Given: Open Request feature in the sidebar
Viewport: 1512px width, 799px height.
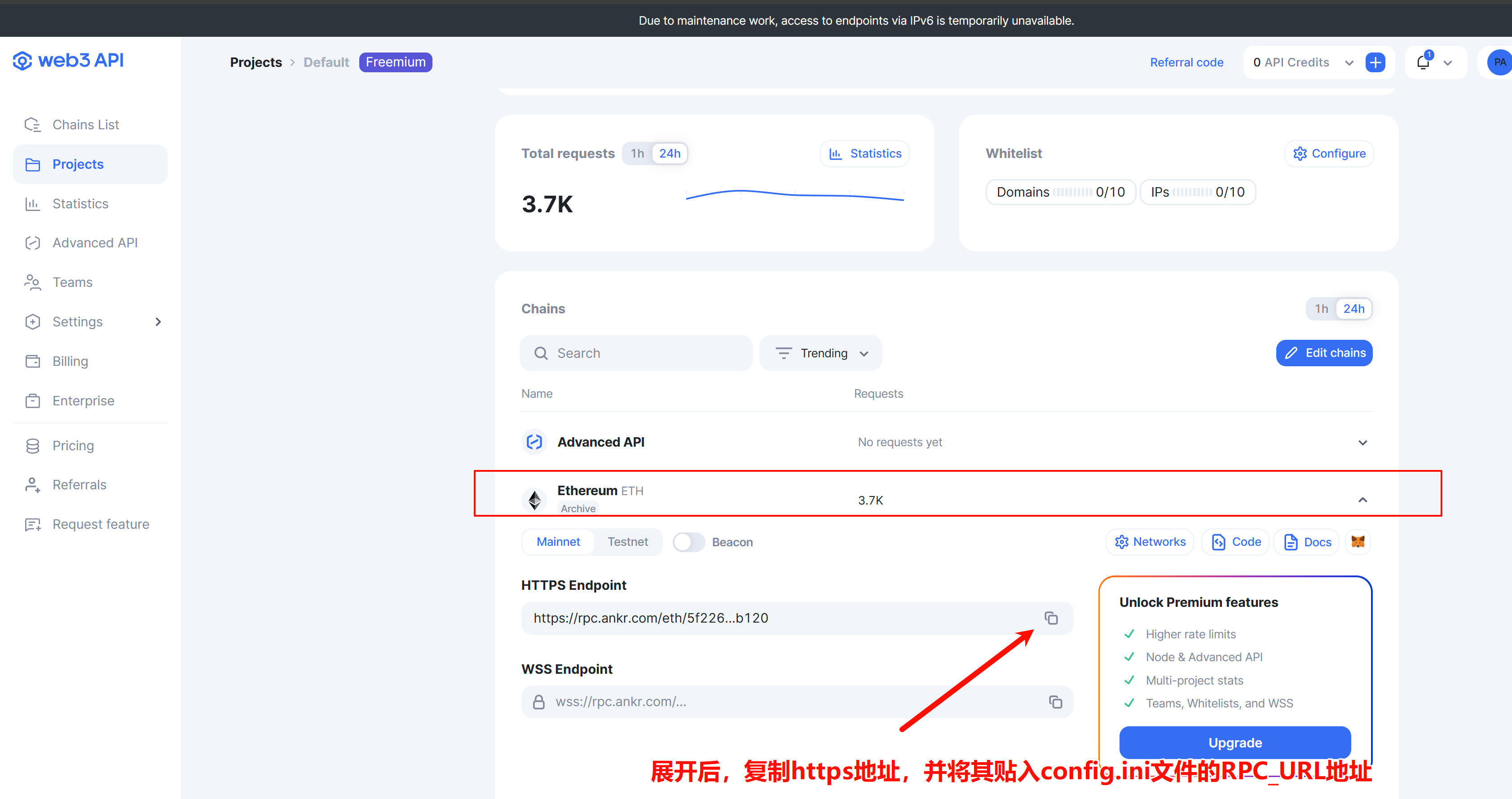Looking at the screenshot, I should pyautogui.click(x=101, y=524).
